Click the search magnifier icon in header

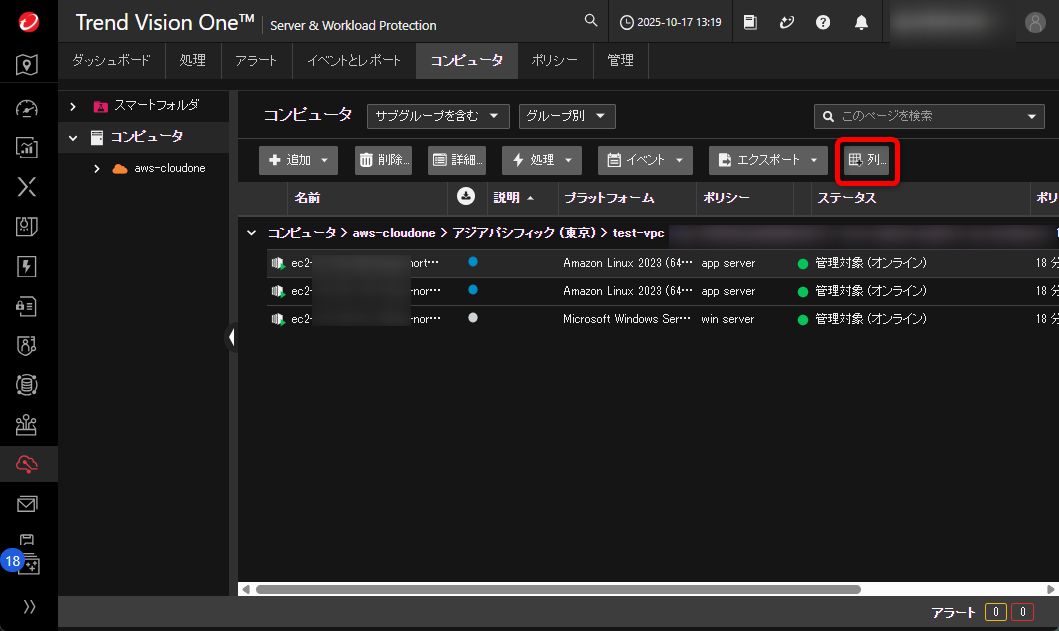[591, 21]
